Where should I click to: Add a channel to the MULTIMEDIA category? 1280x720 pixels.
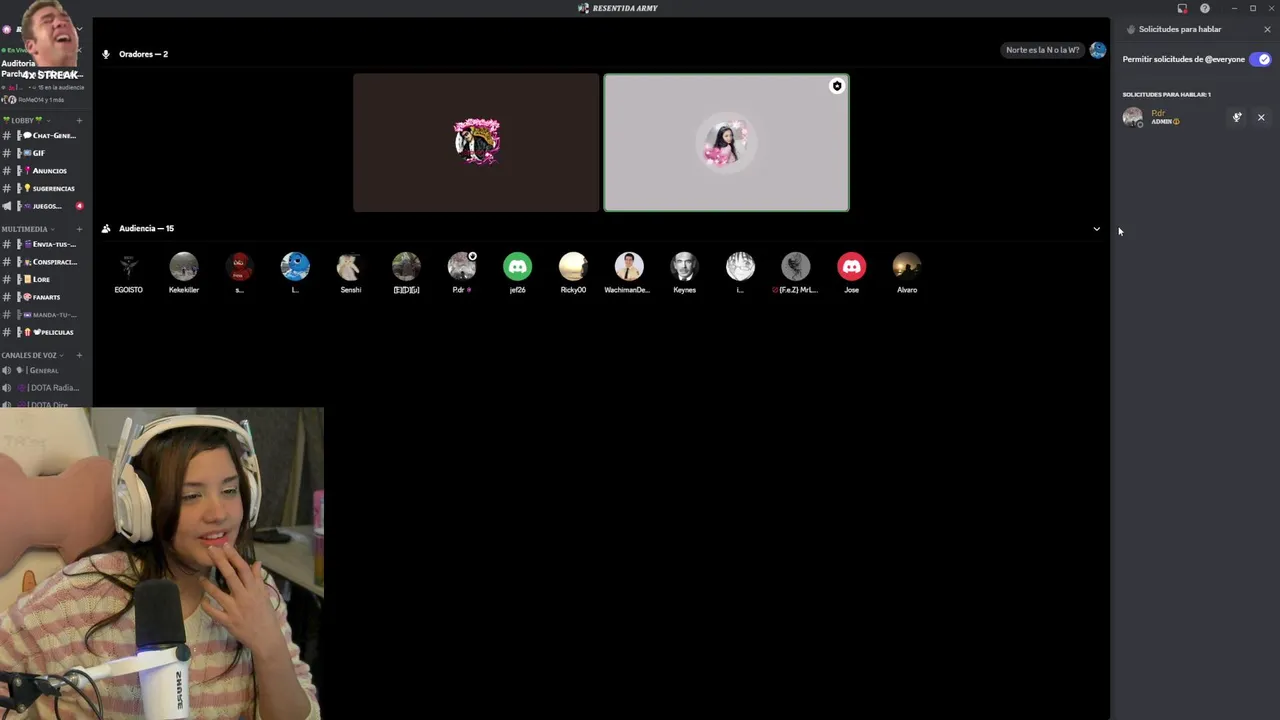click(x=79, y=229)
